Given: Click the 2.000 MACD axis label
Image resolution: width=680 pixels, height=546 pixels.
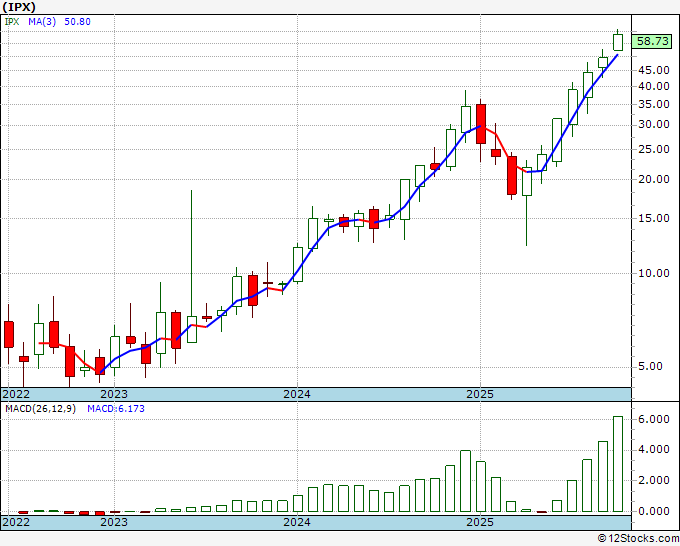Looking at the screenshot, I should (654, 481).
